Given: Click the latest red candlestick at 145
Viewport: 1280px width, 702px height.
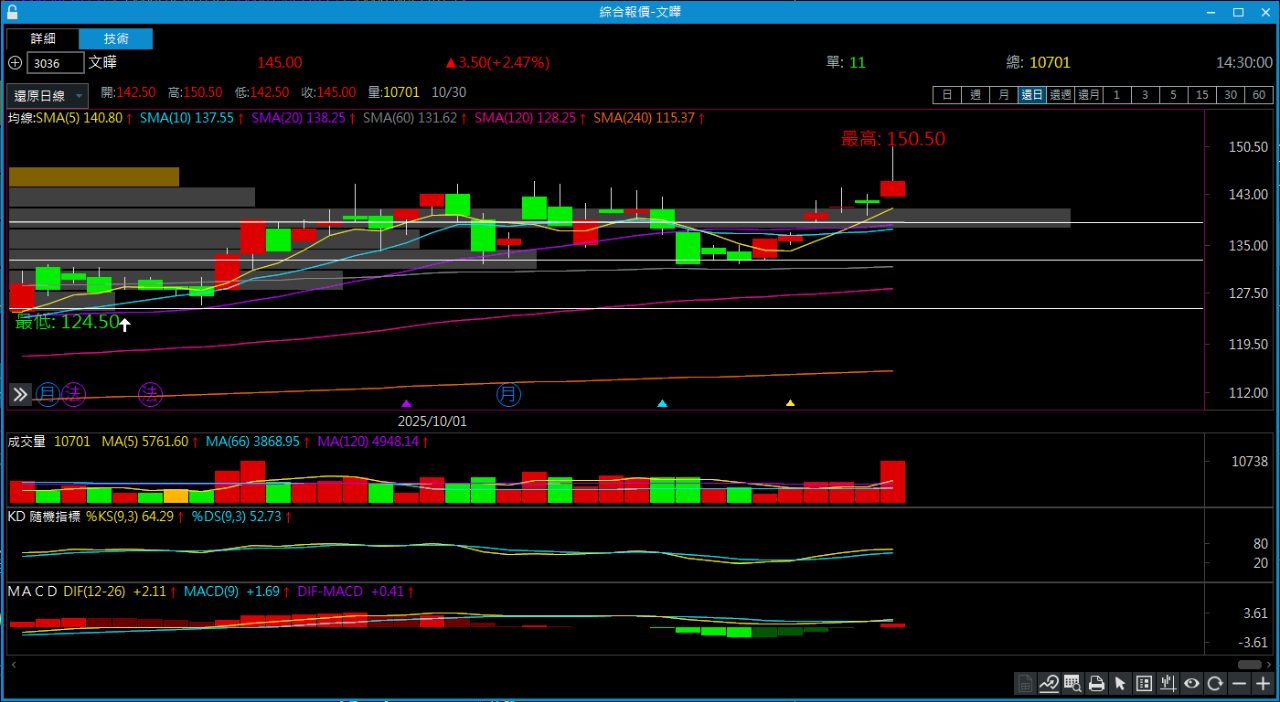Looking at the screenshot, I should coord(893,189).
